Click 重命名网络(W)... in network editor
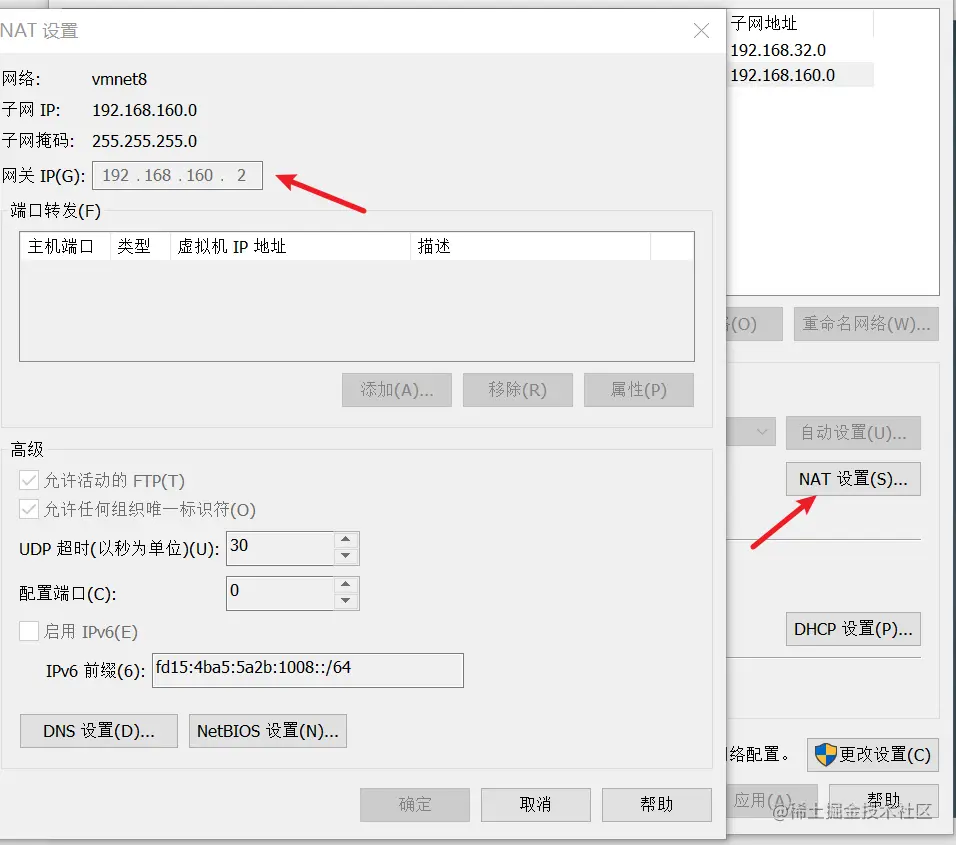The width and height of the screenshot is (956, 845). (x=866, y=324)
